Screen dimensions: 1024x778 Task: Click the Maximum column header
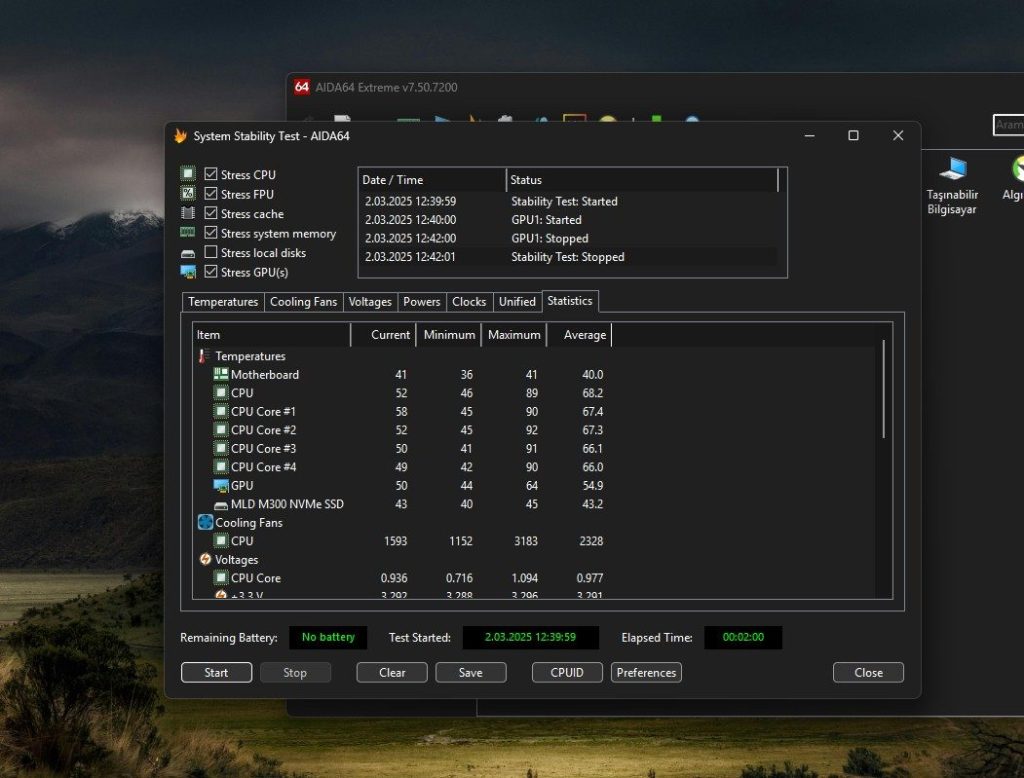(514, 334)
